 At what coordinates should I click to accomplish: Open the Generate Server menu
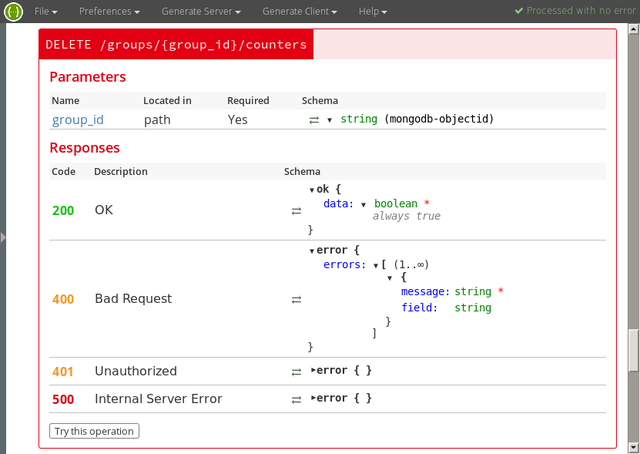(x=201, y=11)
